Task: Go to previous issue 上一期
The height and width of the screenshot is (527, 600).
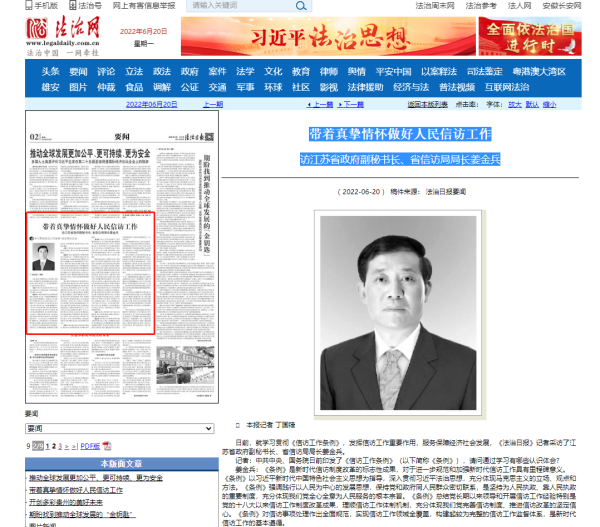Action: [213, 104]
